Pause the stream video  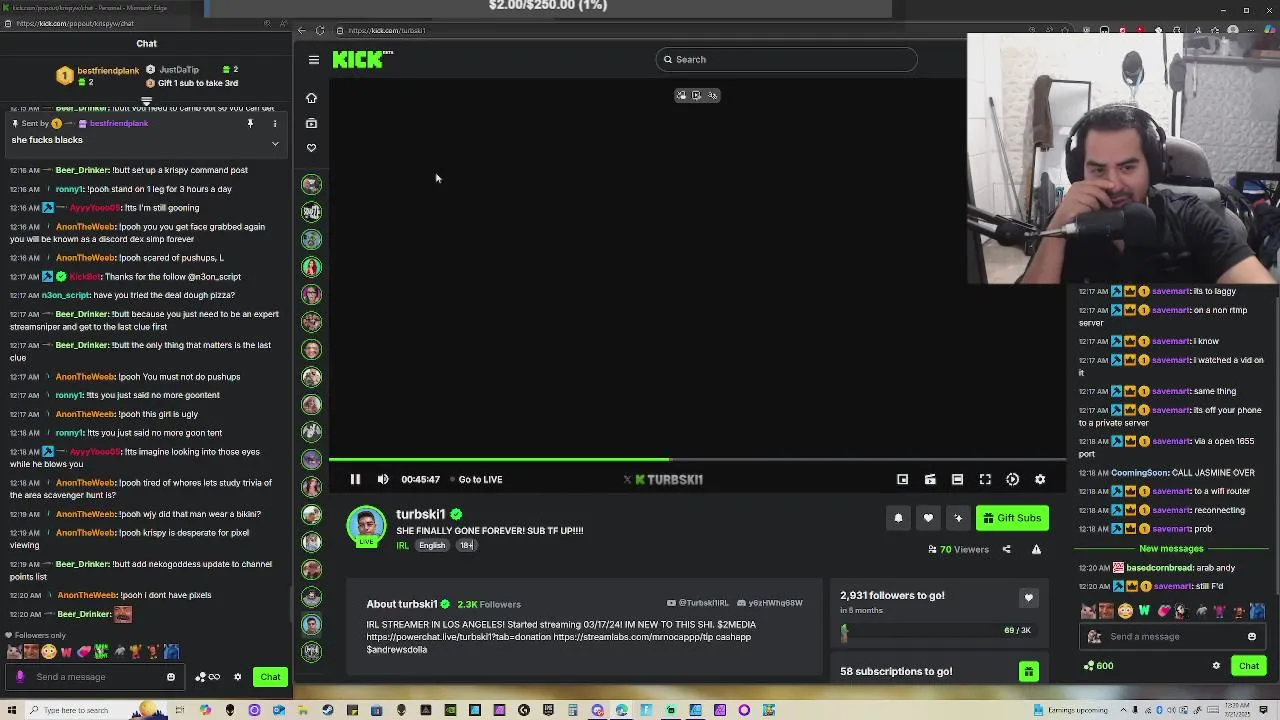click(355, 479)
